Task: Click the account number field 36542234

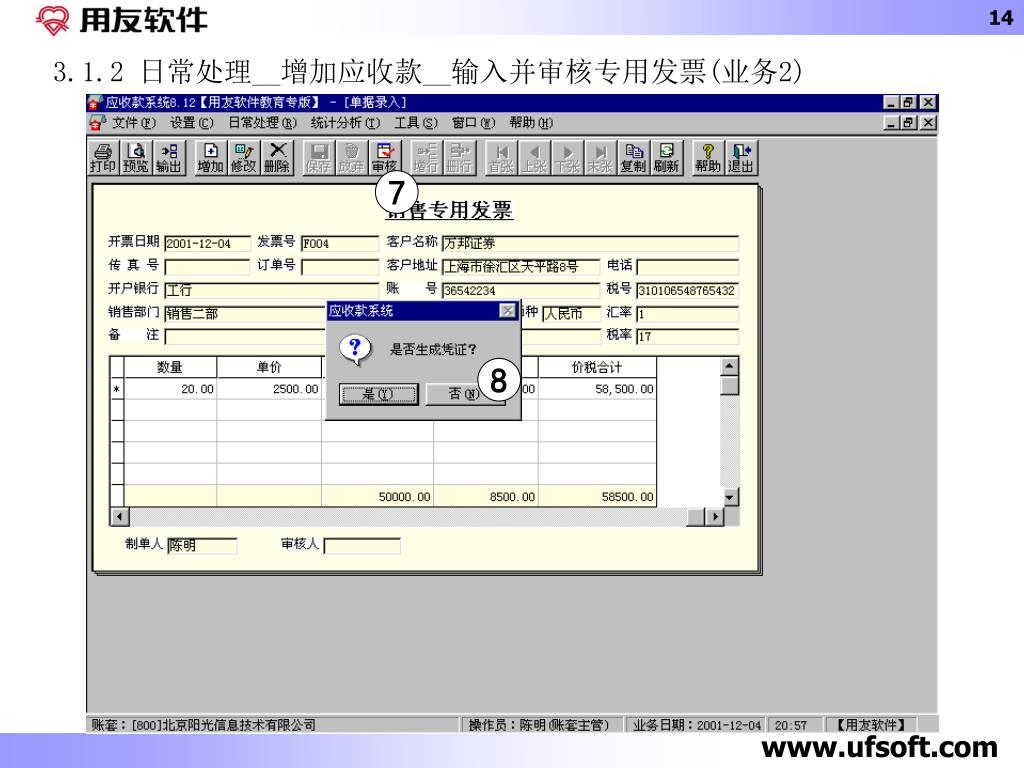Action: [x=520, y=290]
